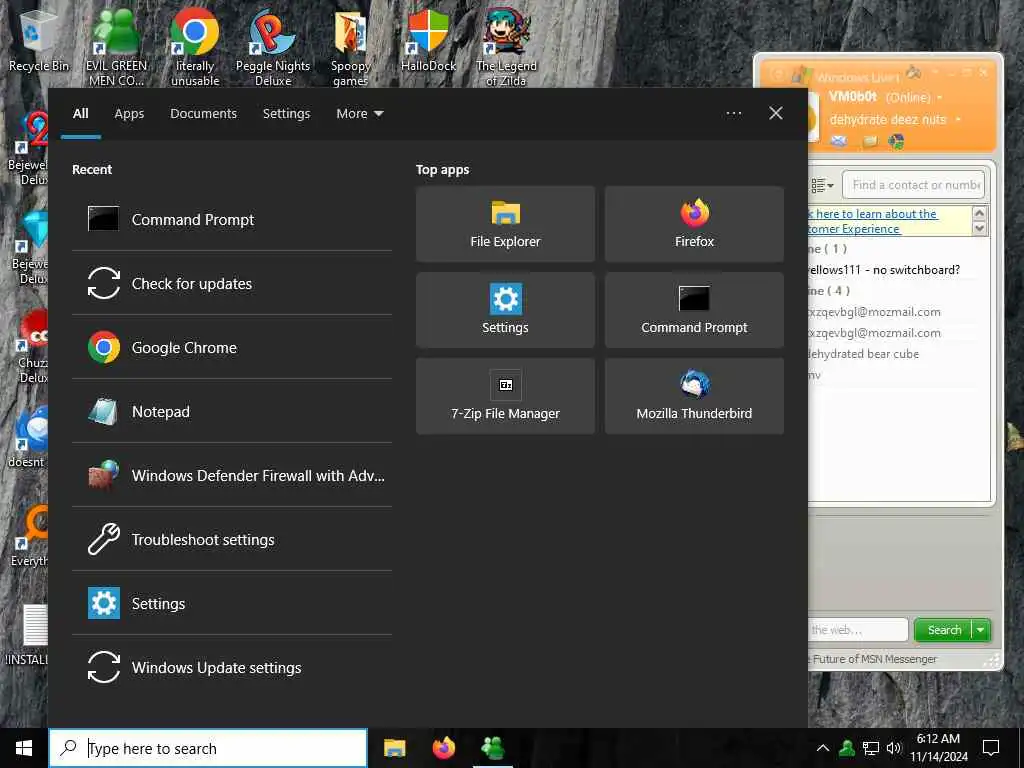Open the Messenger Customer Experience link
Screen dimensions: 1024x768
[x=872, y=221]
